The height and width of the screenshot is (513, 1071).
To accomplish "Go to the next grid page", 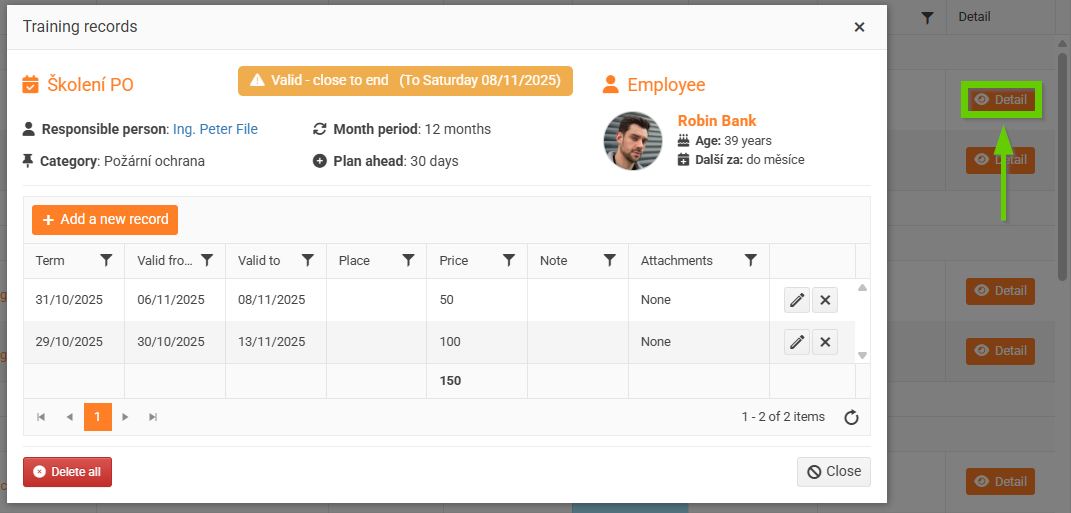I will point(125,417).
